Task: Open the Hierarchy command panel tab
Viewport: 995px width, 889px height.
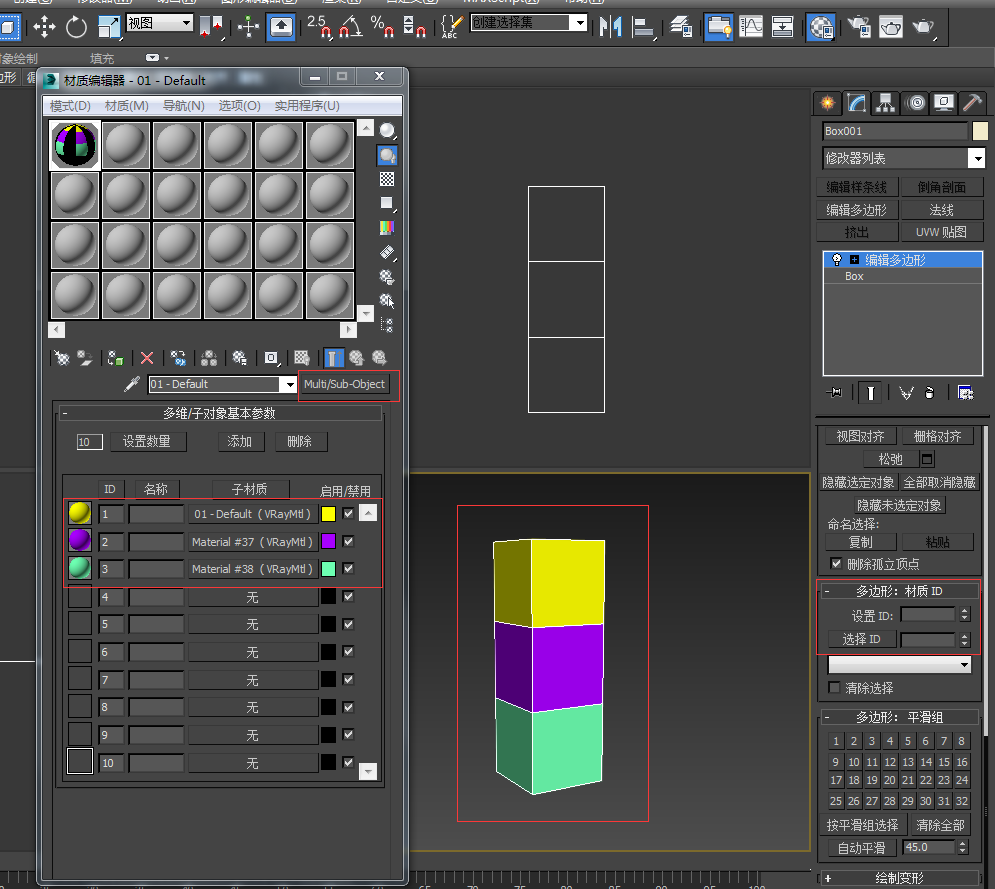Action: click(x=885, y=103)
